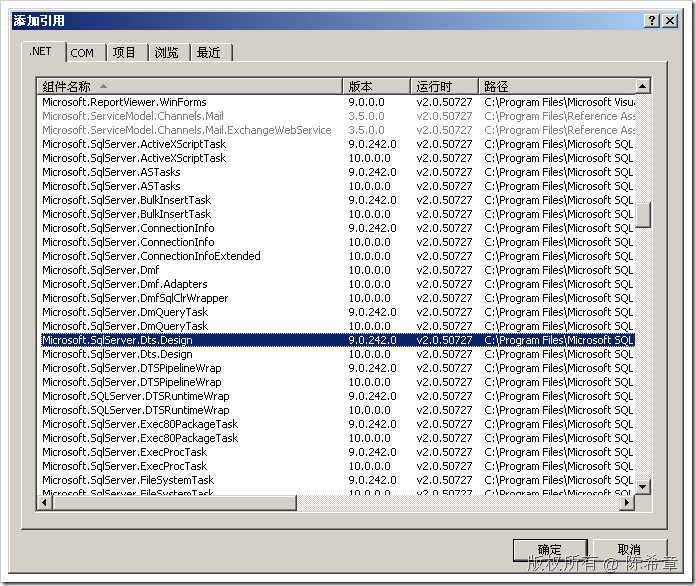Open the 浏览 tab
696x586 pixels.
click(169, 53)
